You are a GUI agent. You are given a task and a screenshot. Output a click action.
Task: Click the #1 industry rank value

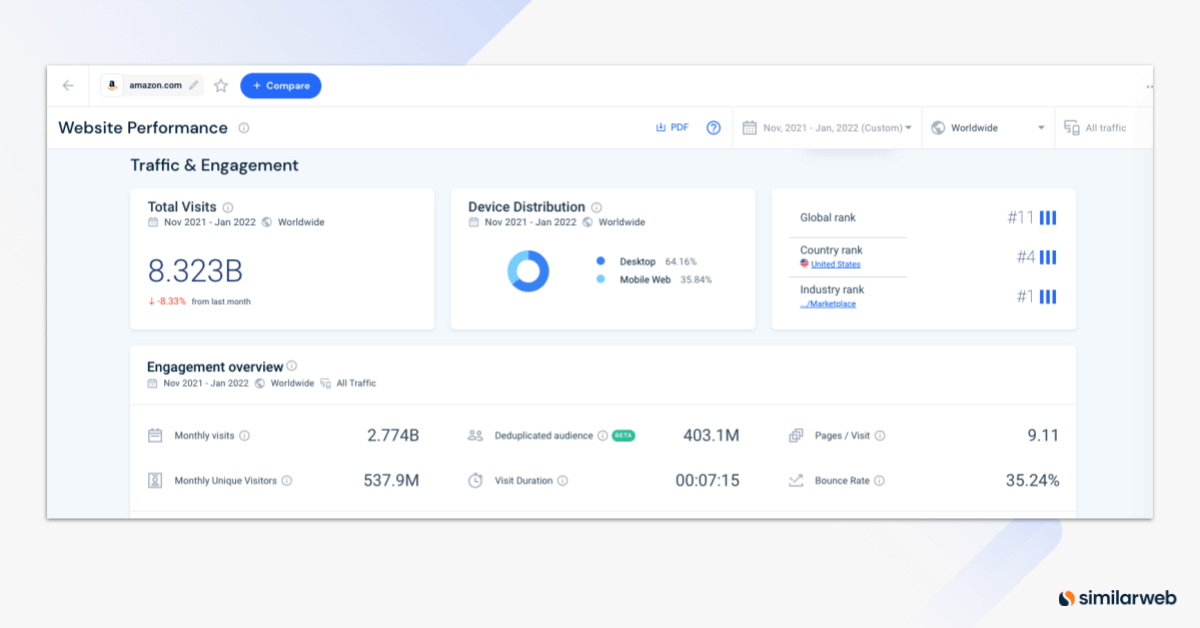1026,297
